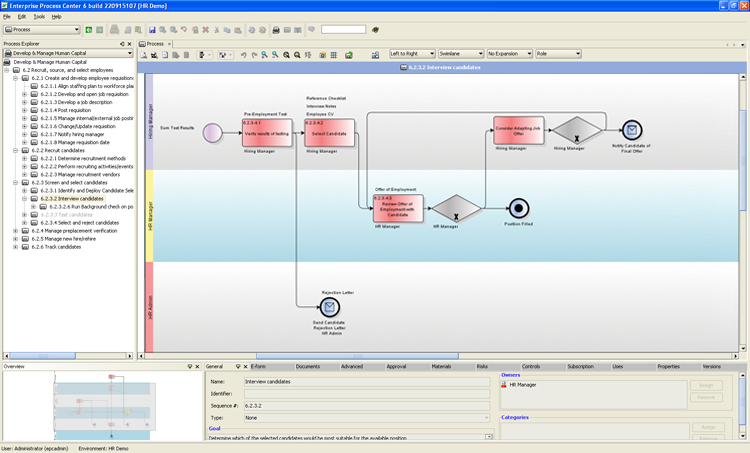Select the '6.2.2 Recruit candidates' tree item

(59, 150)
